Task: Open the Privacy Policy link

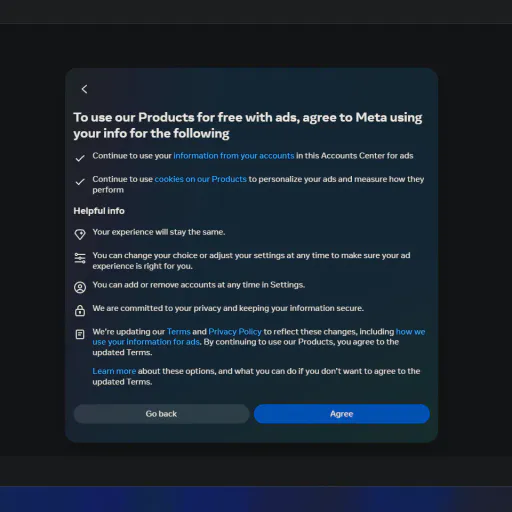Action: tap(235, 332)
